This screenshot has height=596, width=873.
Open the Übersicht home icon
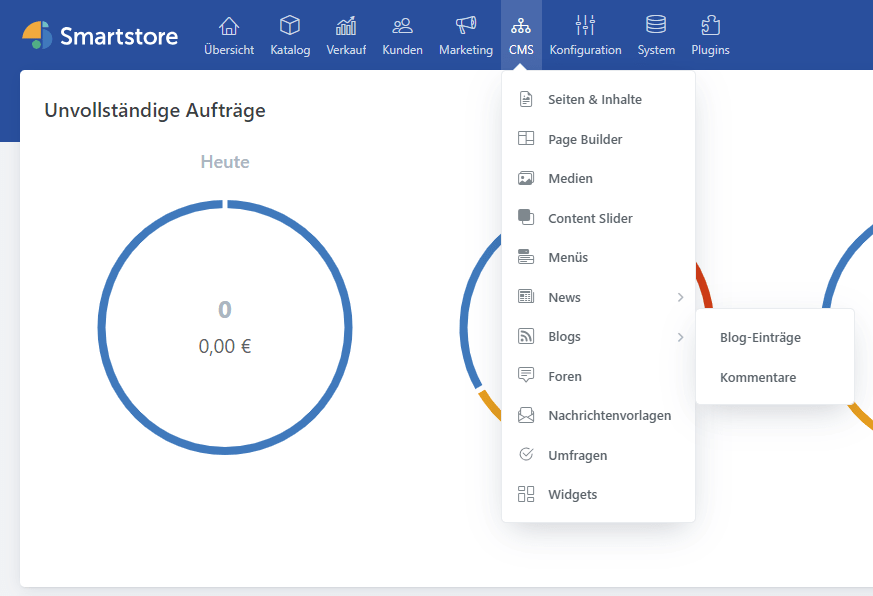229,26
